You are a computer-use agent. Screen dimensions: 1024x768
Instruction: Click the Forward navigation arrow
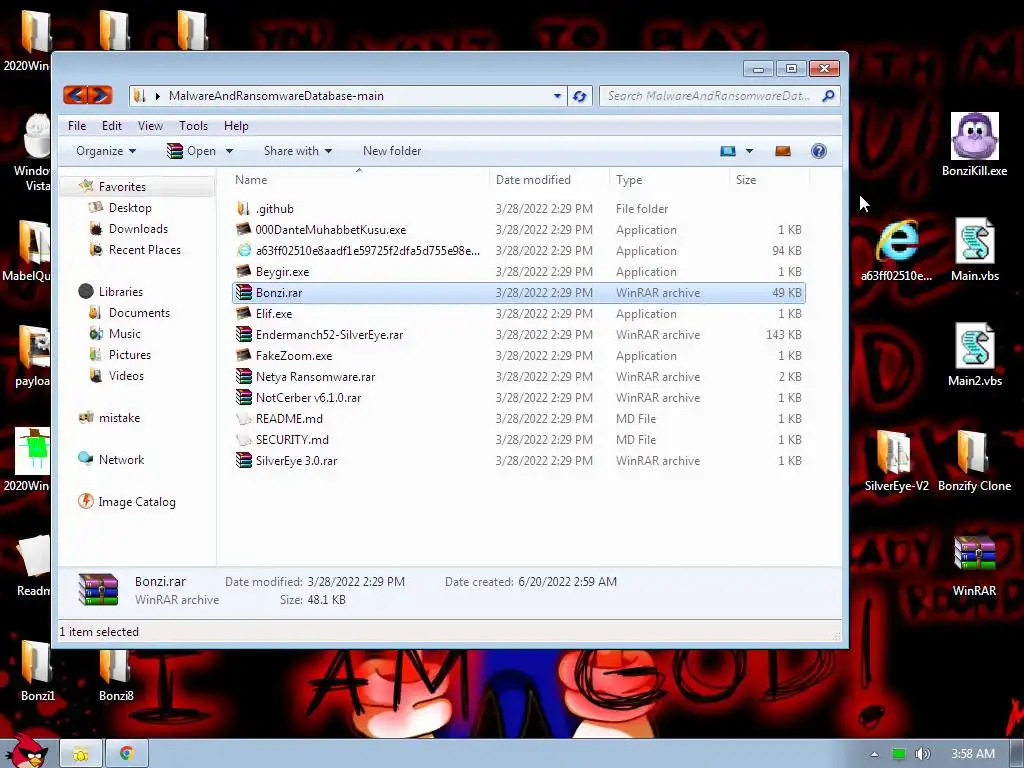click(x=100, y=95)
